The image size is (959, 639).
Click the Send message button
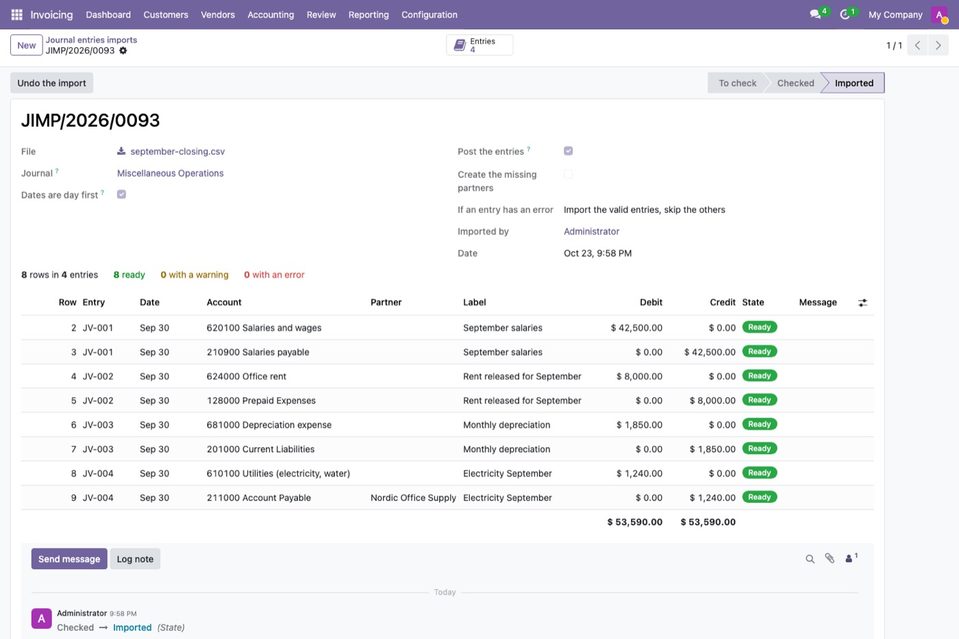point(69,559)
